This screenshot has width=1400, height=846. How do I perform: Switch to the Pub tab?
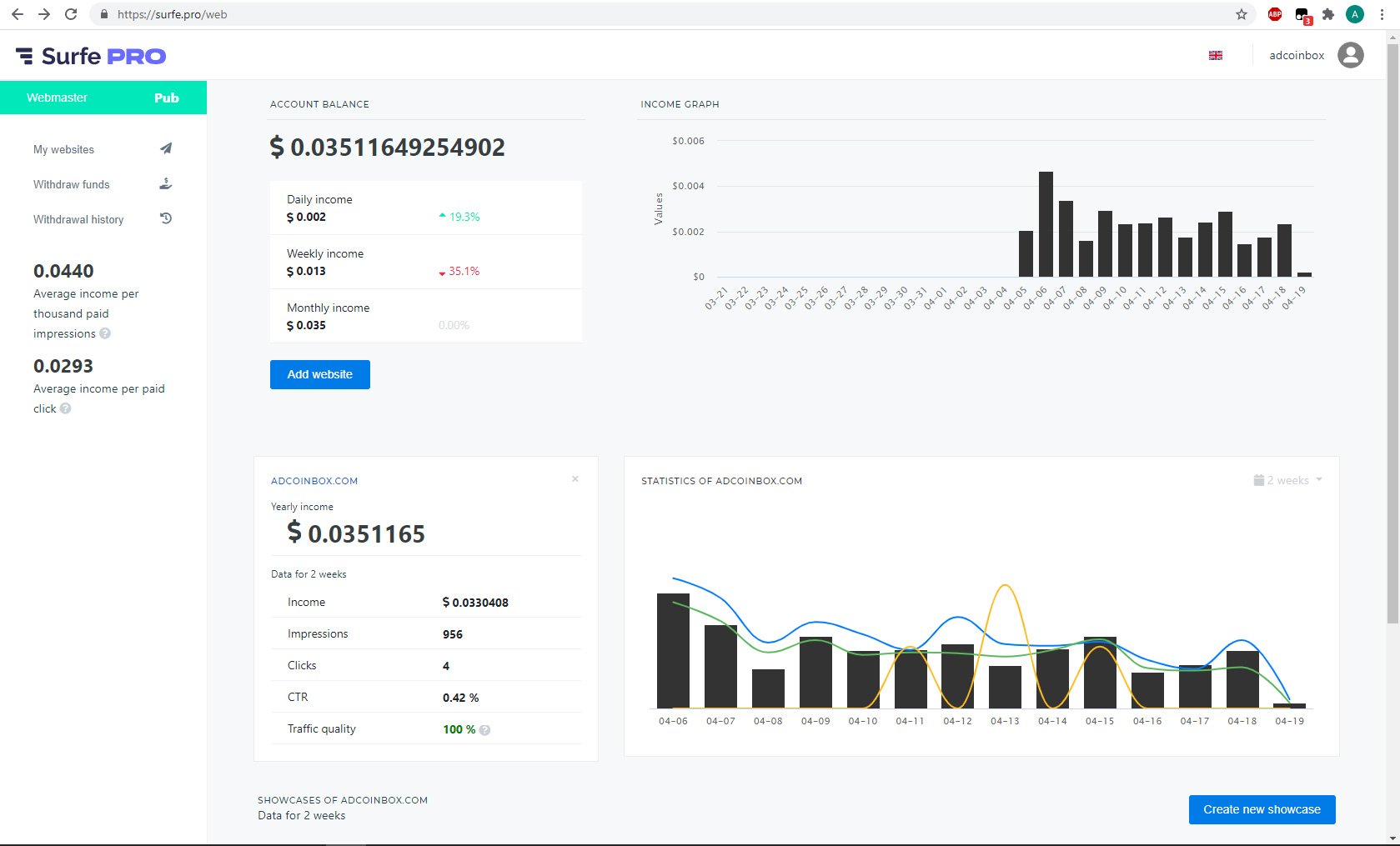(167, 98)
